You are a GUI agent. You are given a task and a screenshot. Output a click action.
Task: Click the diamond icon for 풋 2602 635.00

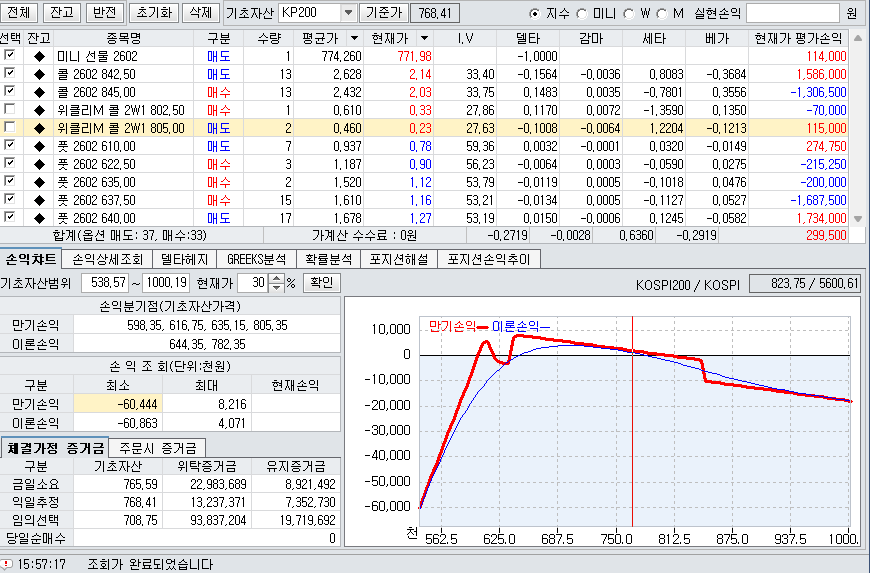point(39,182)
